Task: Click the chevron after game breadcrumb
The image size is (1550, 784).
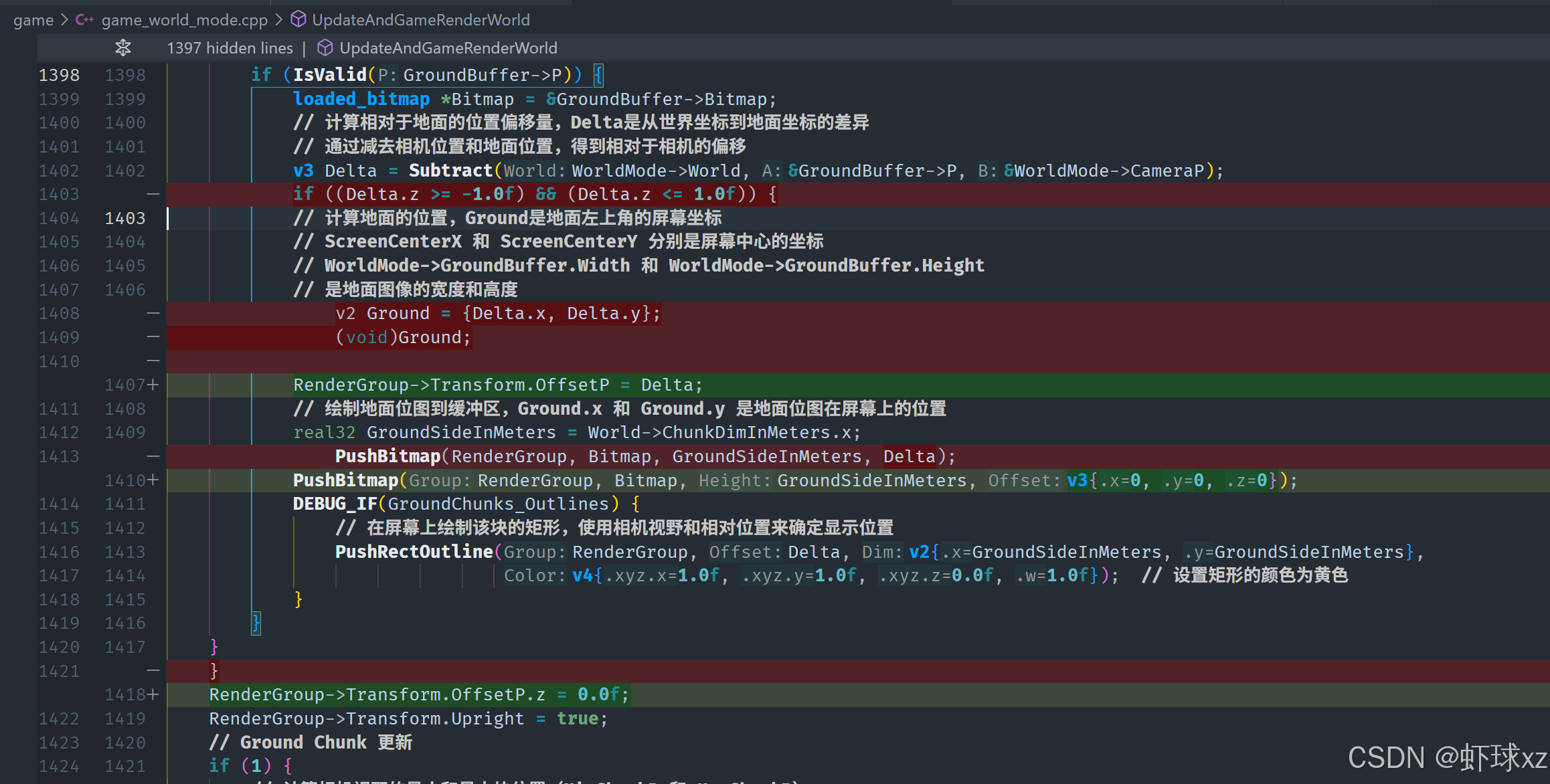Action: tap(64, 19)
